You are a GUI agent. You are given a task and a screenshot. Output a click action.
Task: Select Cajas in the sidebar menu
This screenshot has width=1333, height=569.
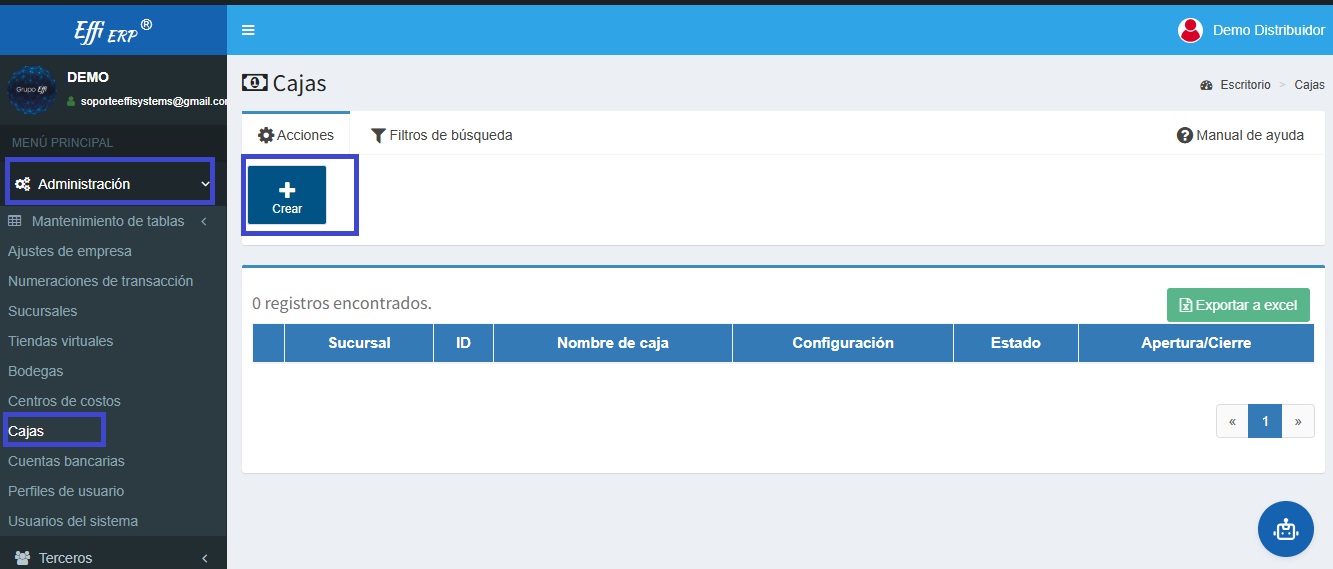coord(26,431)
